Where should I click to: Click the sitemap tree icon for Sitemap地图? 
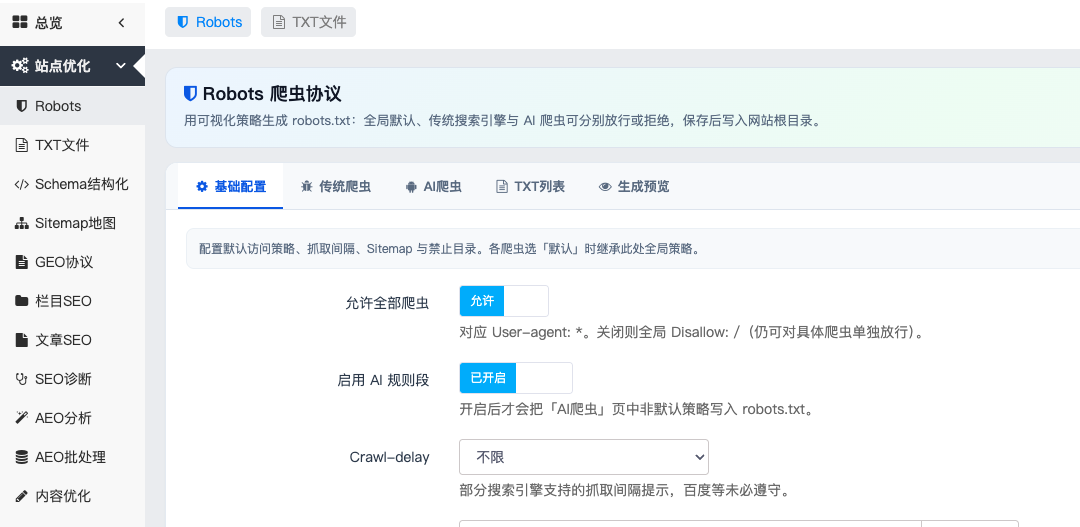21,223
